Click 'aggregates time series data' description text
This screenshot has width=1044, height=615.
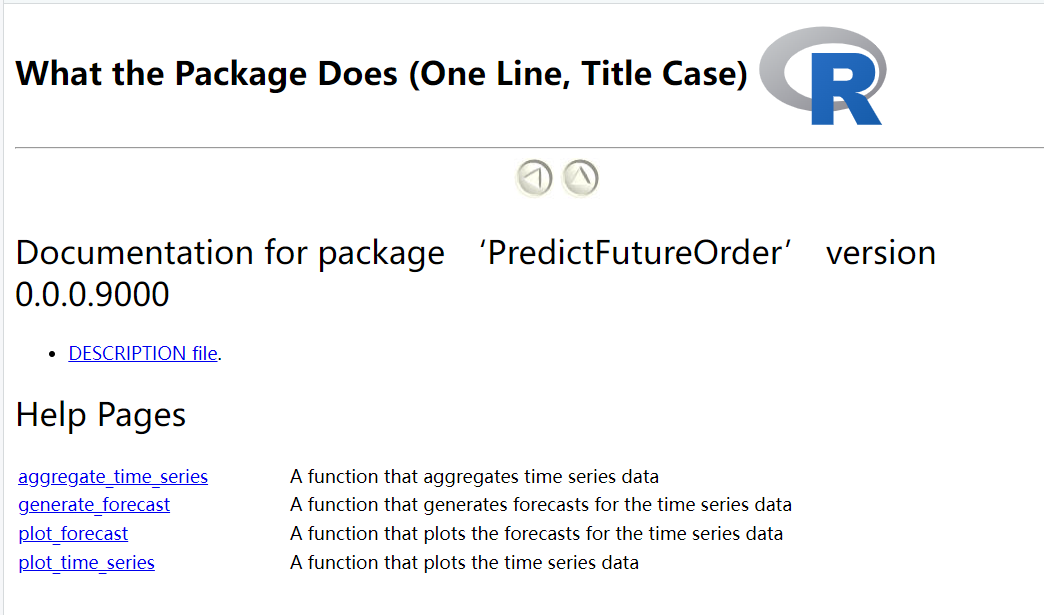tap(541, 477)
